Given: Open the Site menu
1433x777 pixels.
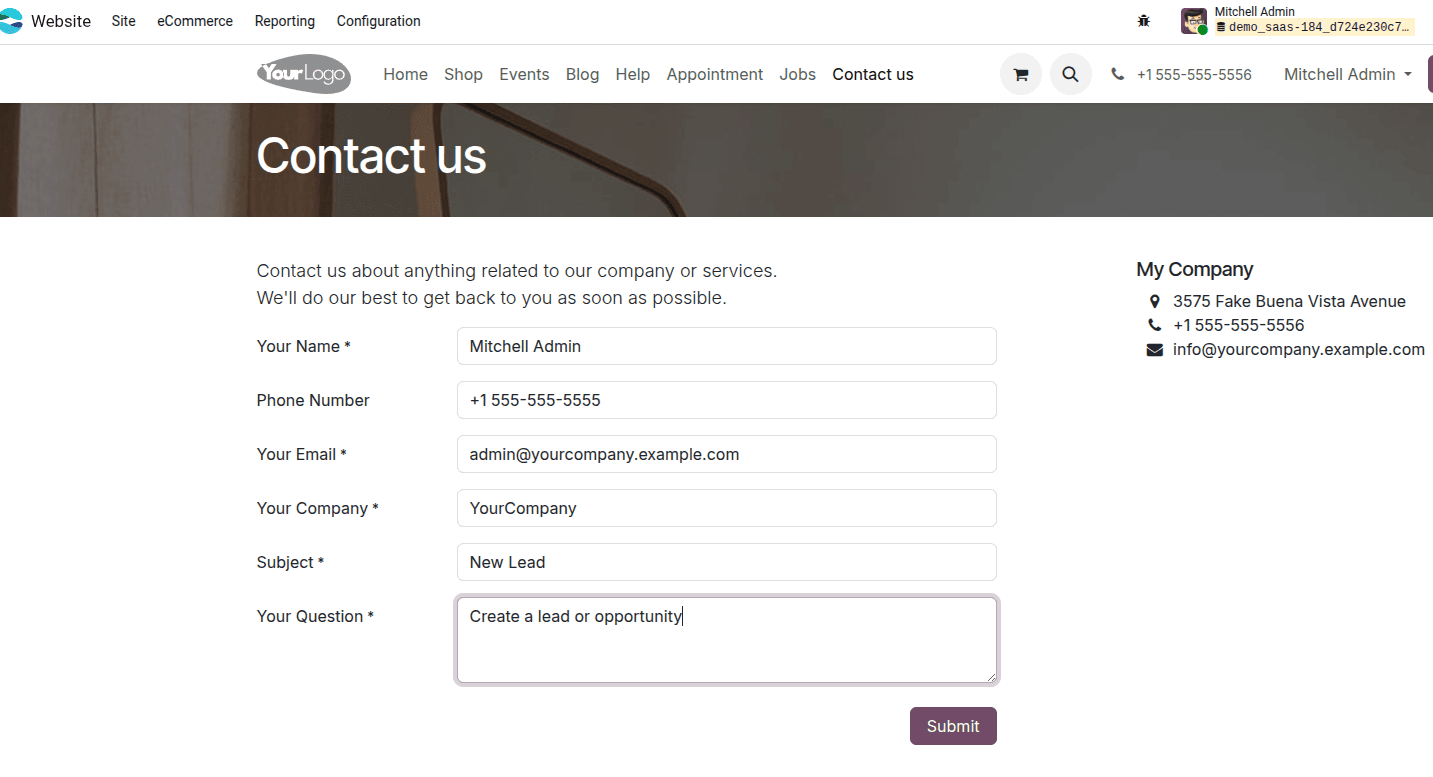Looking at the screenshot, I should [124, 21].
